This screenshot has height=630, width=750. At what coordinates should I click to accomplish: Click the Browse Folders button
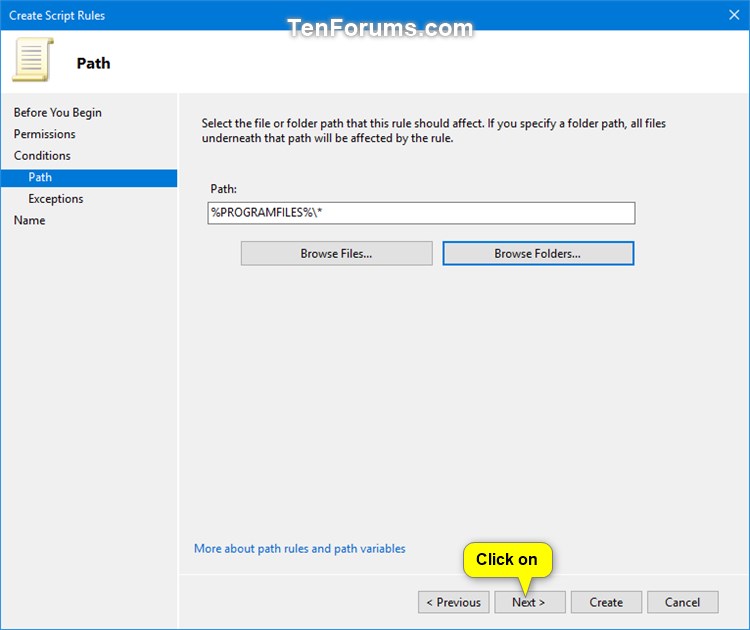538,254
